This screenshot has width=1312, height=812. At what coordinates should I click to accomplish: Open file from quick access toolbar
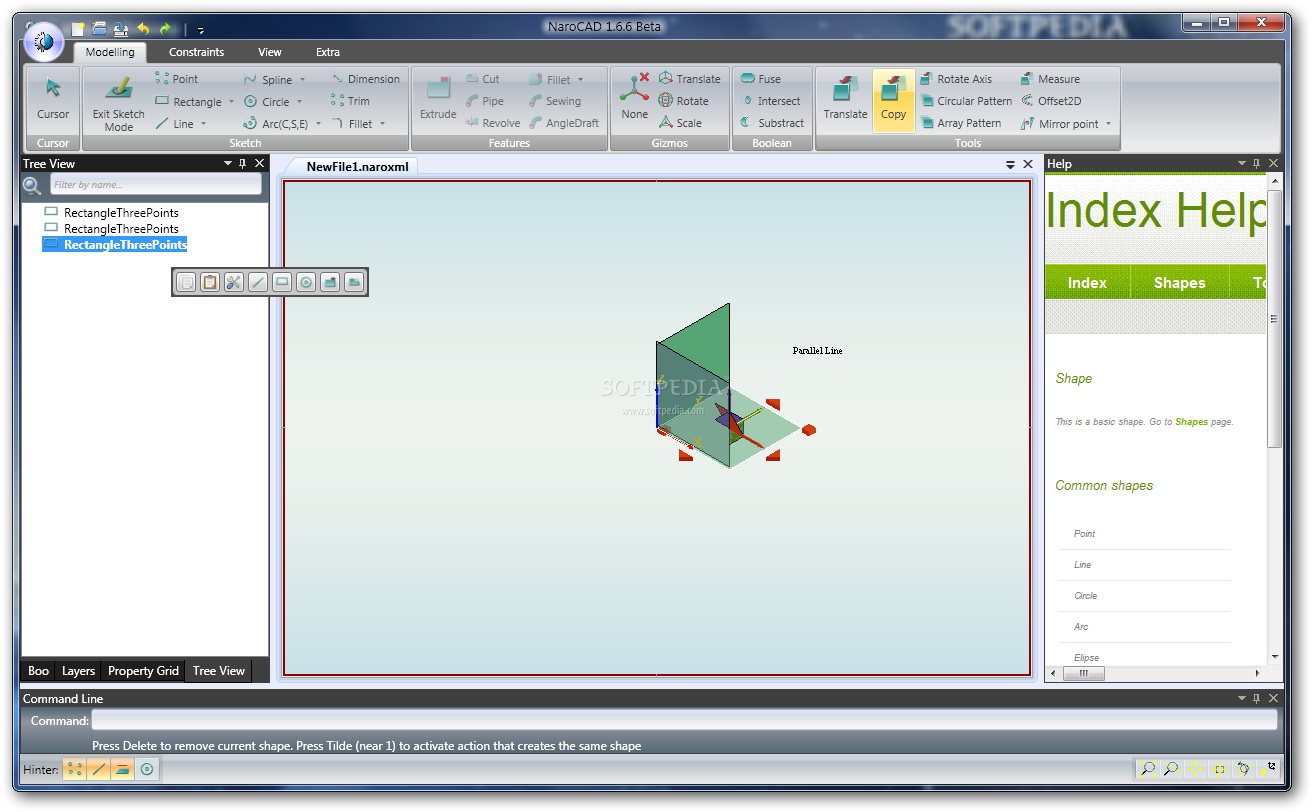[99, 29]
